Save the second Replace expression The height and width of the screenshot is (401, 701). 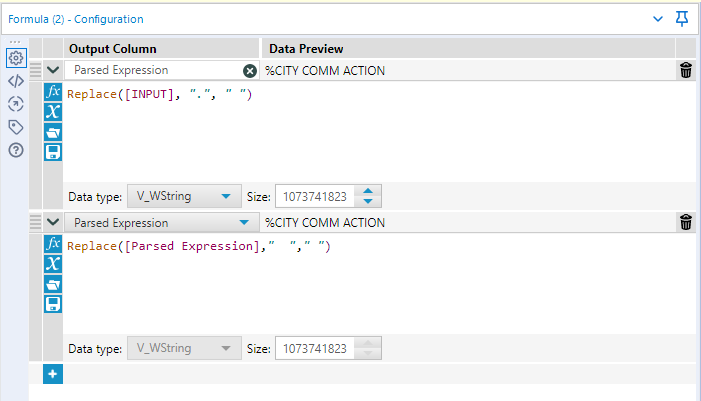point(53,304)
